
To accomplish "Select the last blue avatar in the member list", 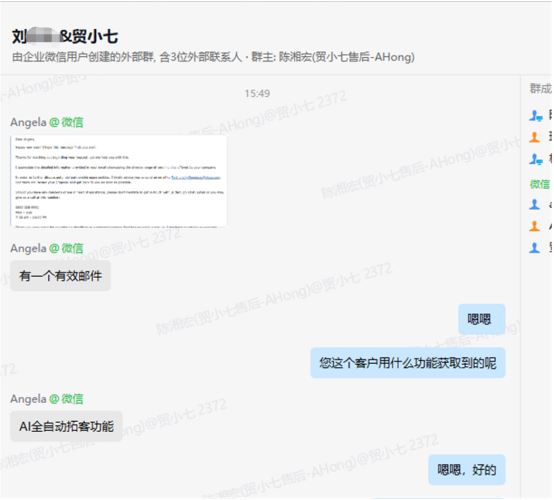I will 535,247.
